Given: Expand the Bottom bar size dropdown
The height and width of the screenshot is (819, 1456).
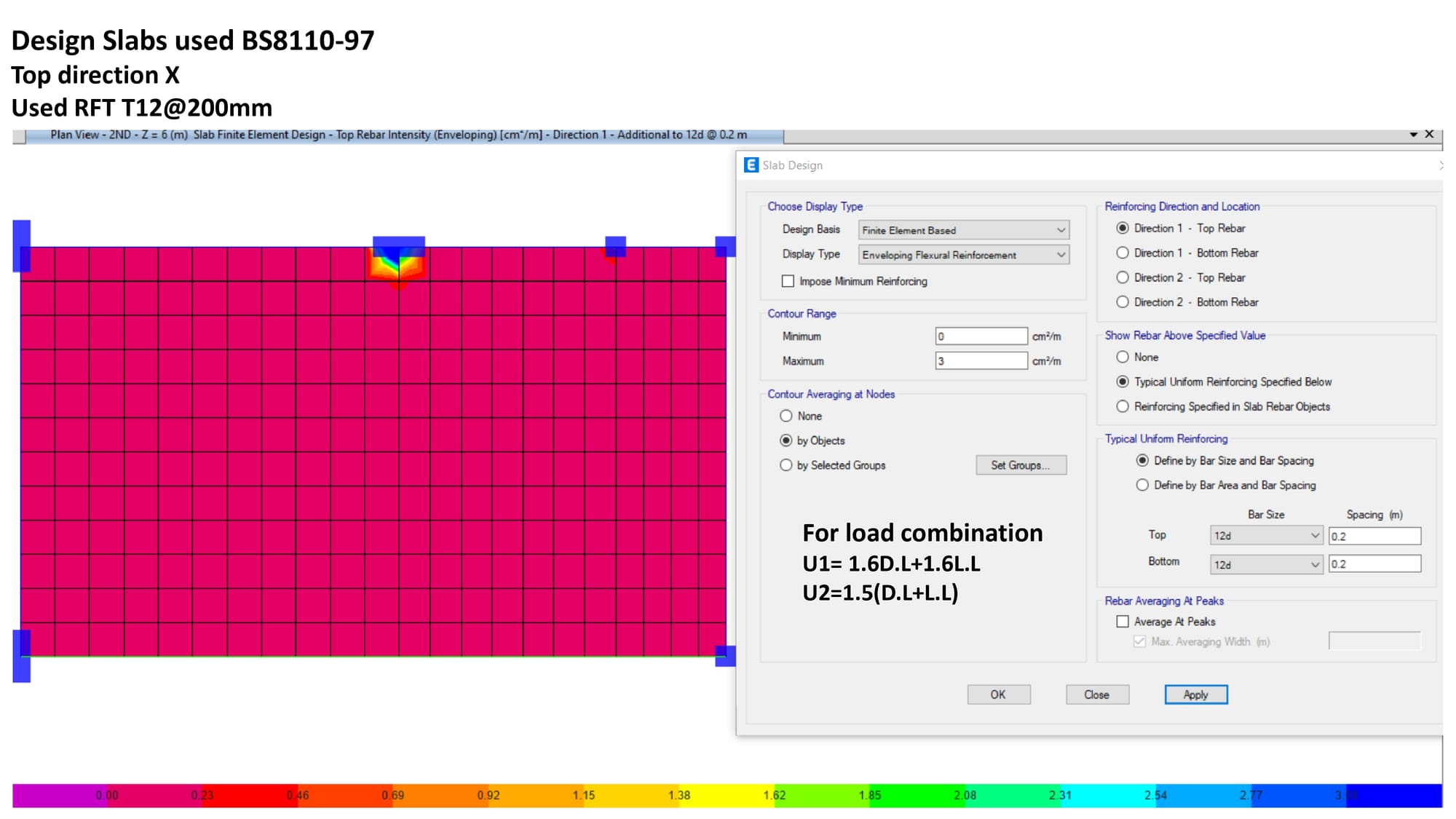Looking at the screenshot, I should [1266, 564].
